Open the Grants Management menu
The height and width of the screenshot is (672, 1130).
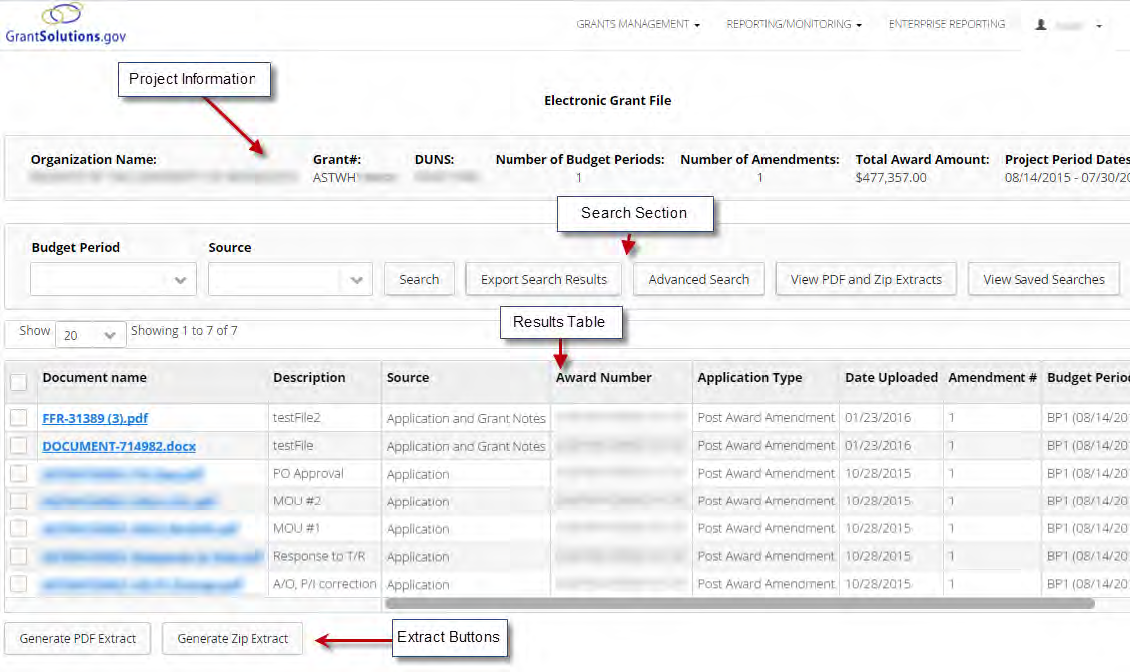click(x=637, y=25)
